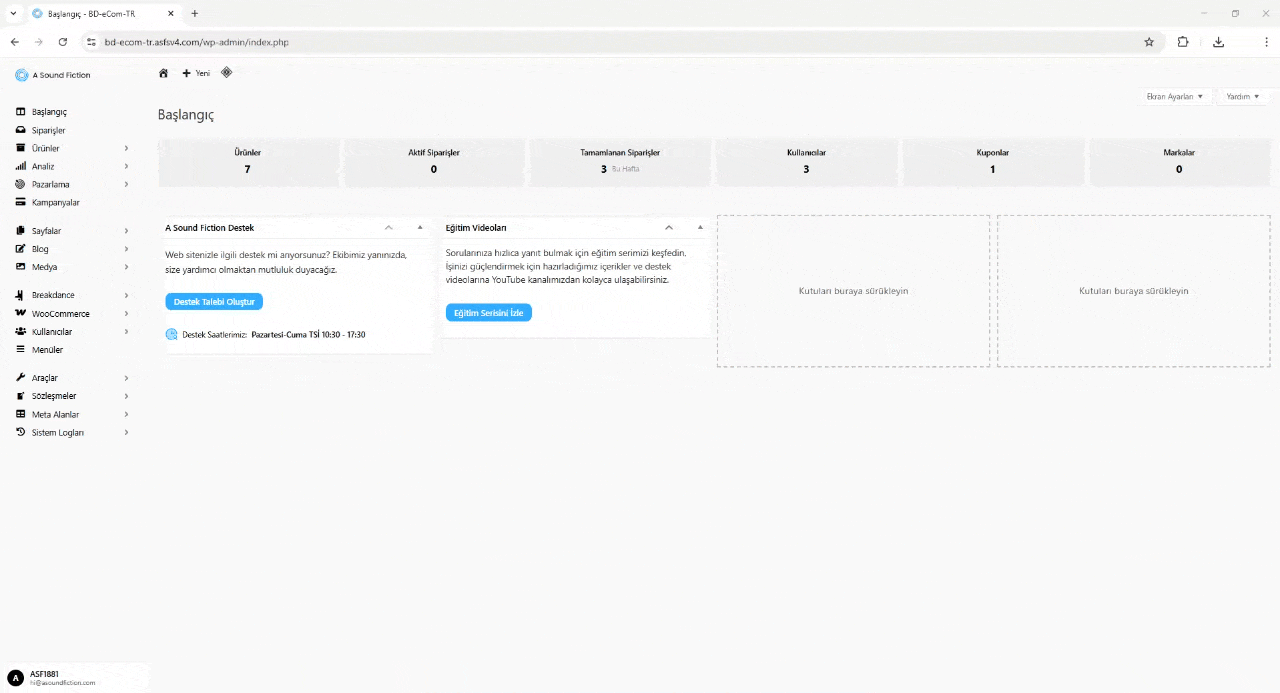Open the Yardım dropdown
This screenshot has height=693, width=1280.
tap(1242, 96)
